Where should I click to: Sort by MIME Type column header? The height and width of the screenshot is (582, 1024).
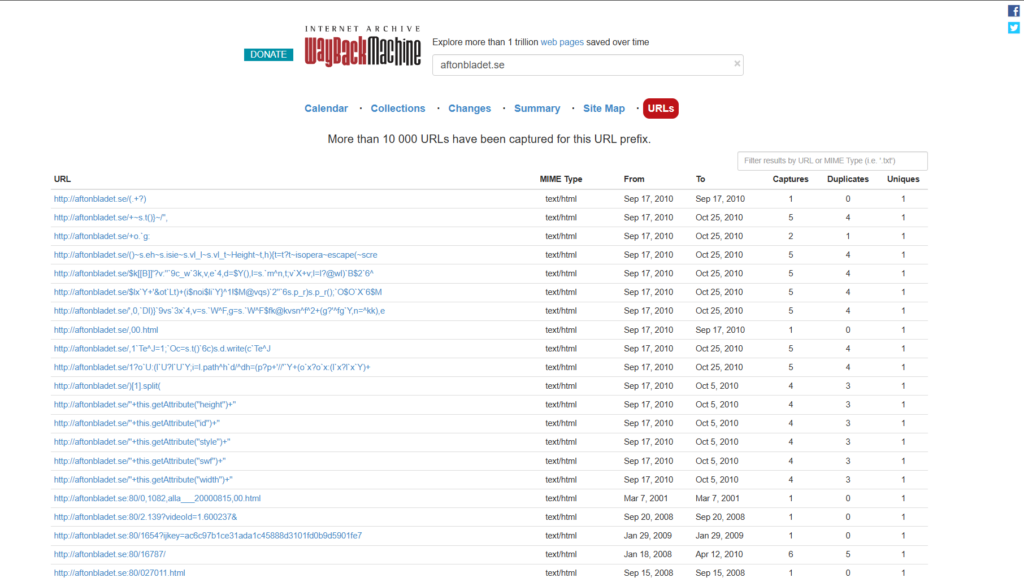[560, 179]
